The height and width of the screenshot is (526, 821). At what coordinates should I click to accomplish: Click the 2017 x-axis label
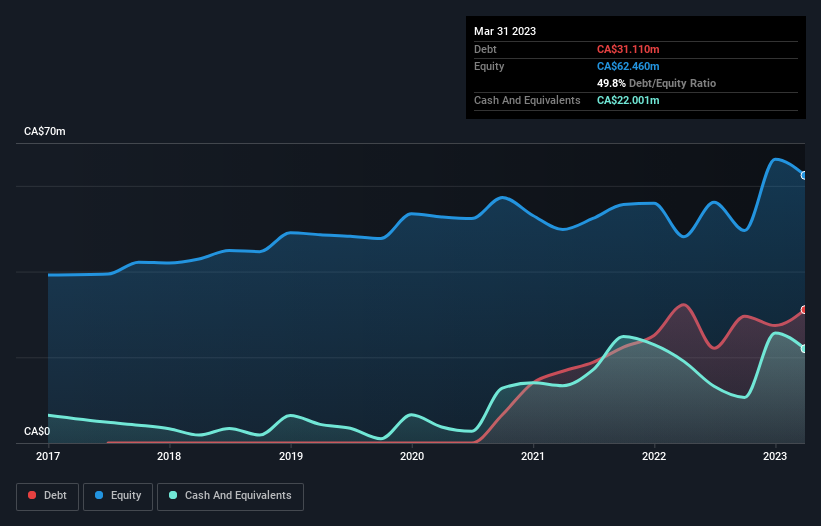(48, 456)
